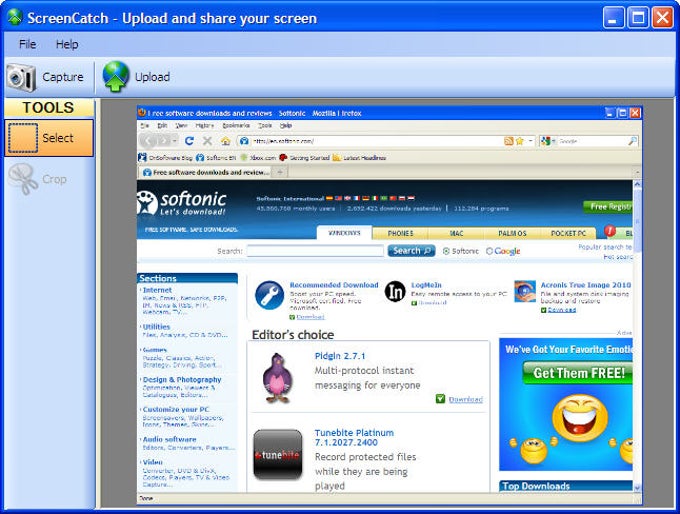Open the Utilities section link
Viewport: 680px width, 514px height.
point(156,327)
